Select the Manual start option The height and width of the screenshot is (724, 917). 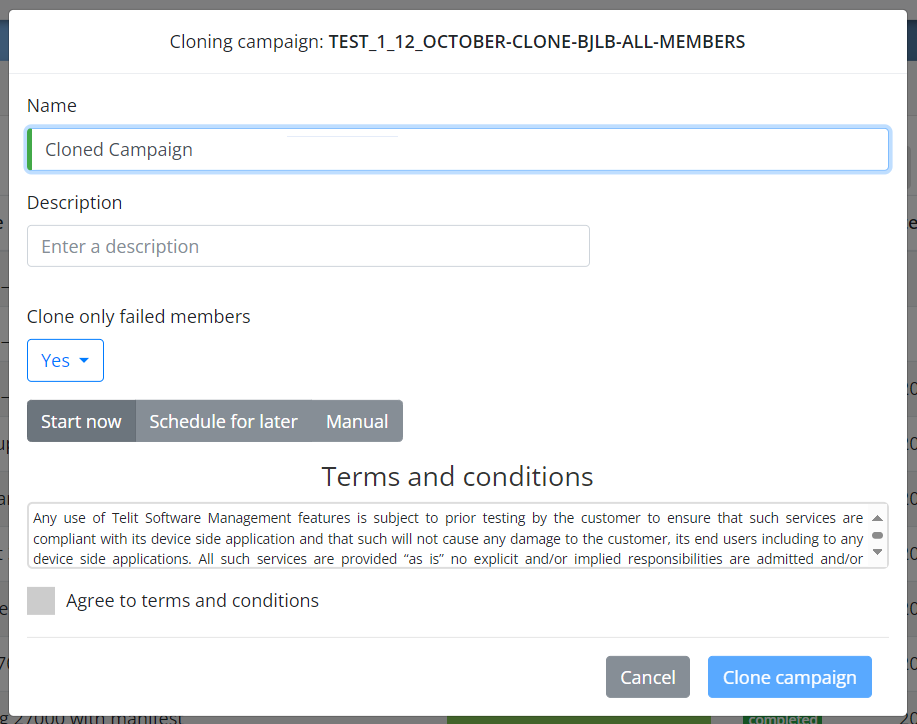[x=357, y=421]
